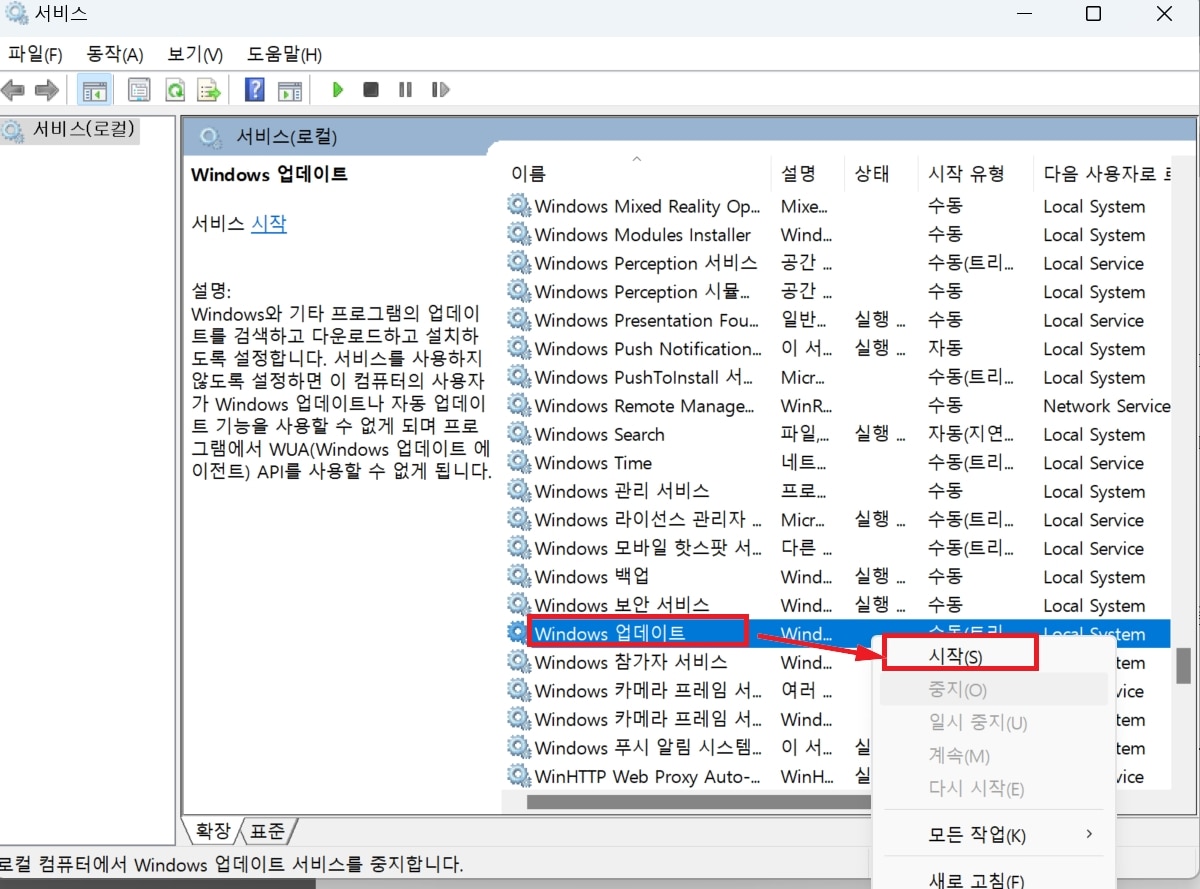Select Windows PushToInstall 서 row
The image size is (1200, 889).
[838, 377]
